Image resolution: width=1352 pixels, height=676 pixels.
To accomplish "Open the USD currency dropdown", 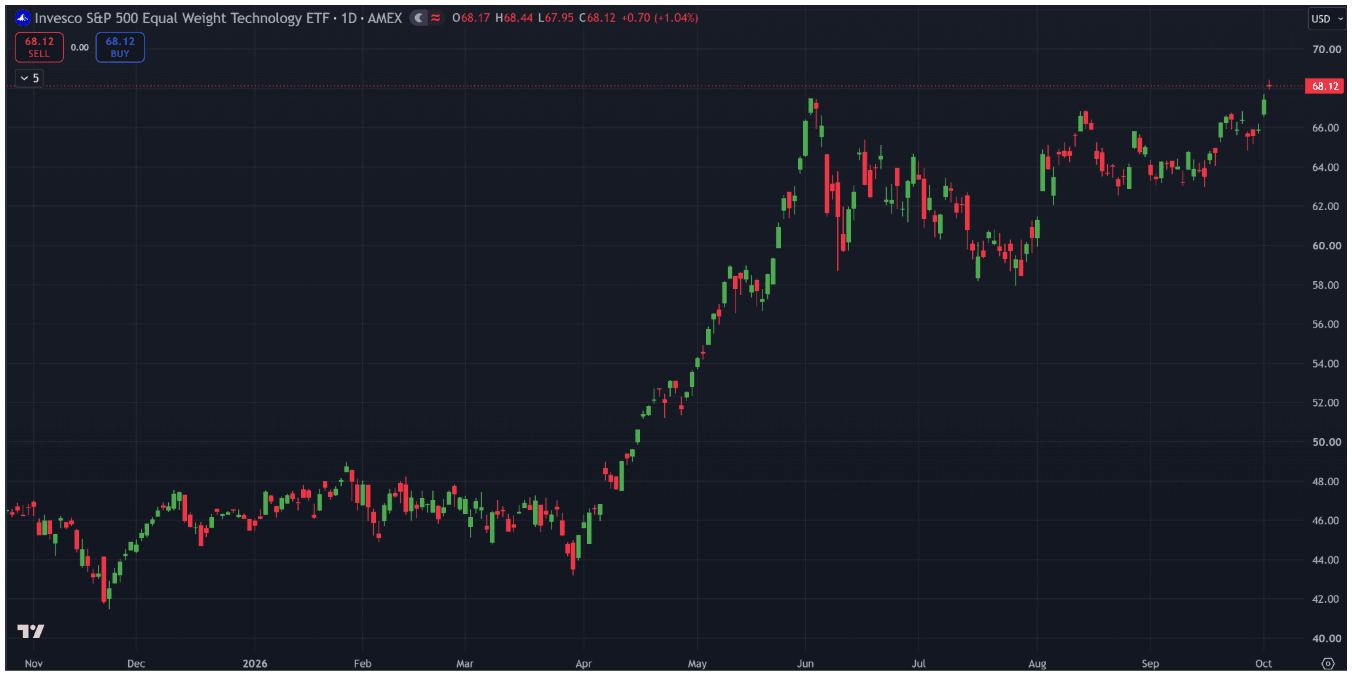I will pos(1325,18).
